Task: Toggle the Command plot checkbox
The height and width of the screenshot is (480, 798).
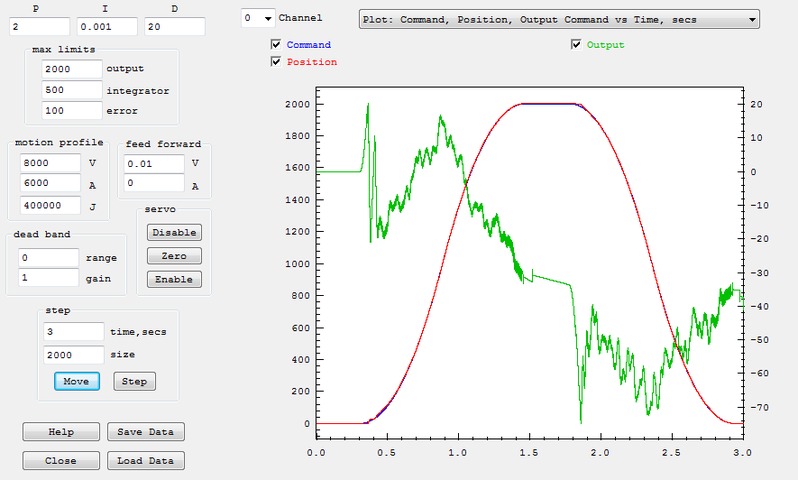Action: coord(276,45)
